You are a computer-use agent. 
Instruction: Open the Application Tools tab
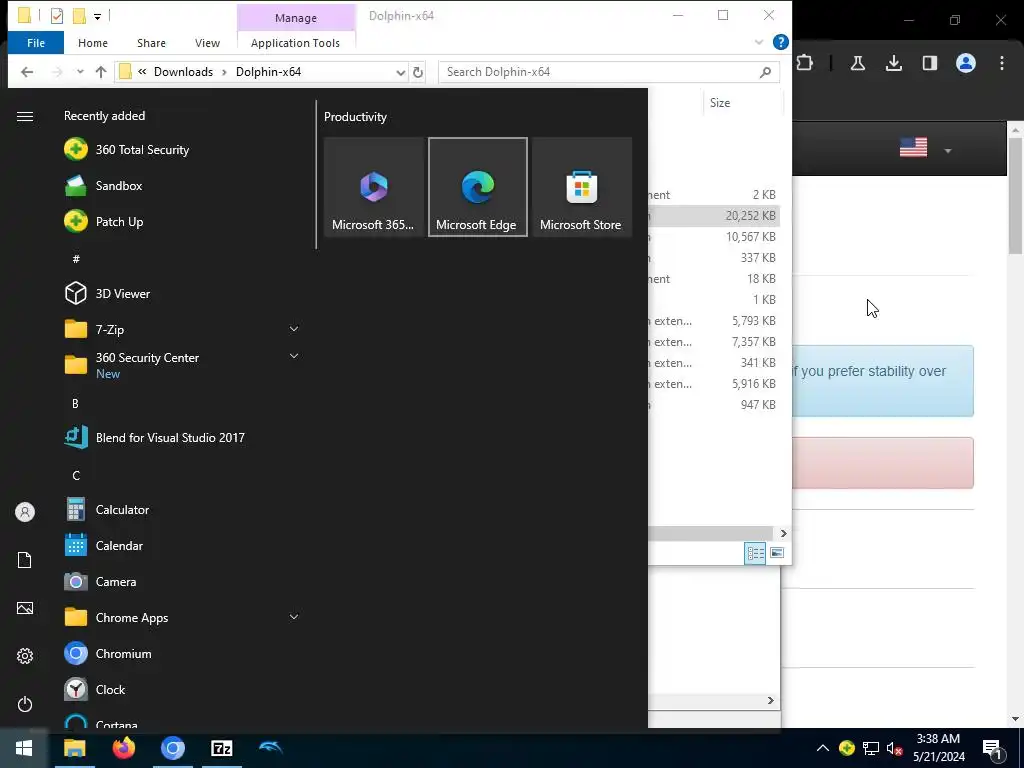click(x=295, y=42)
